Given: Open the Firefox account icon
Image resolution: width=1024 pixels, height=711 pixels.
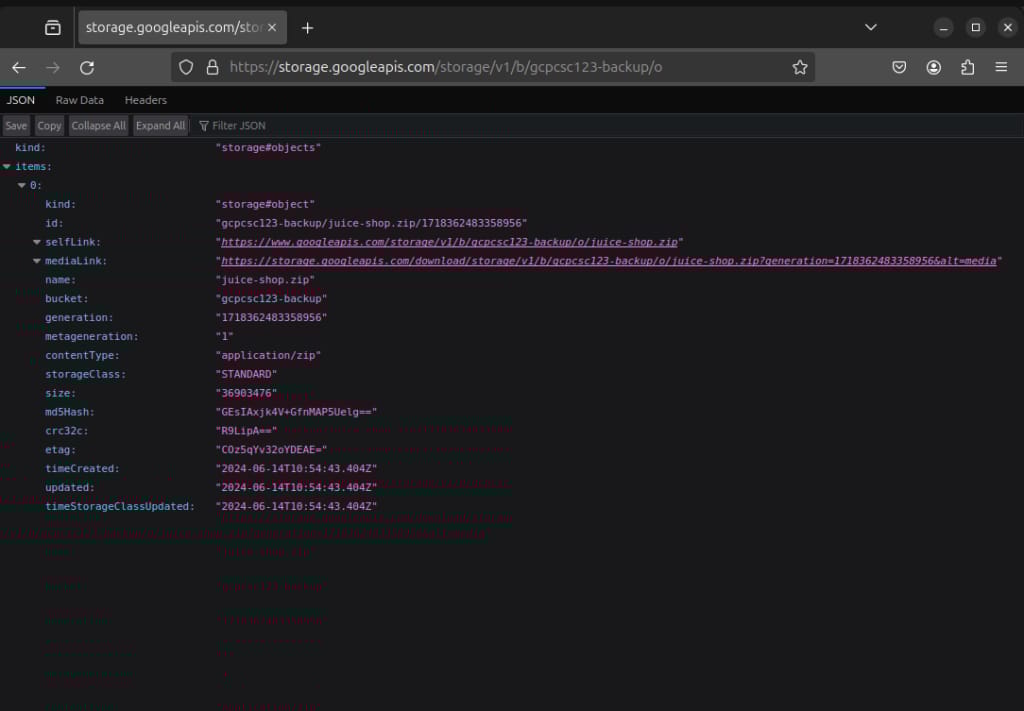Looking at the screenshot, I should 933,67.
